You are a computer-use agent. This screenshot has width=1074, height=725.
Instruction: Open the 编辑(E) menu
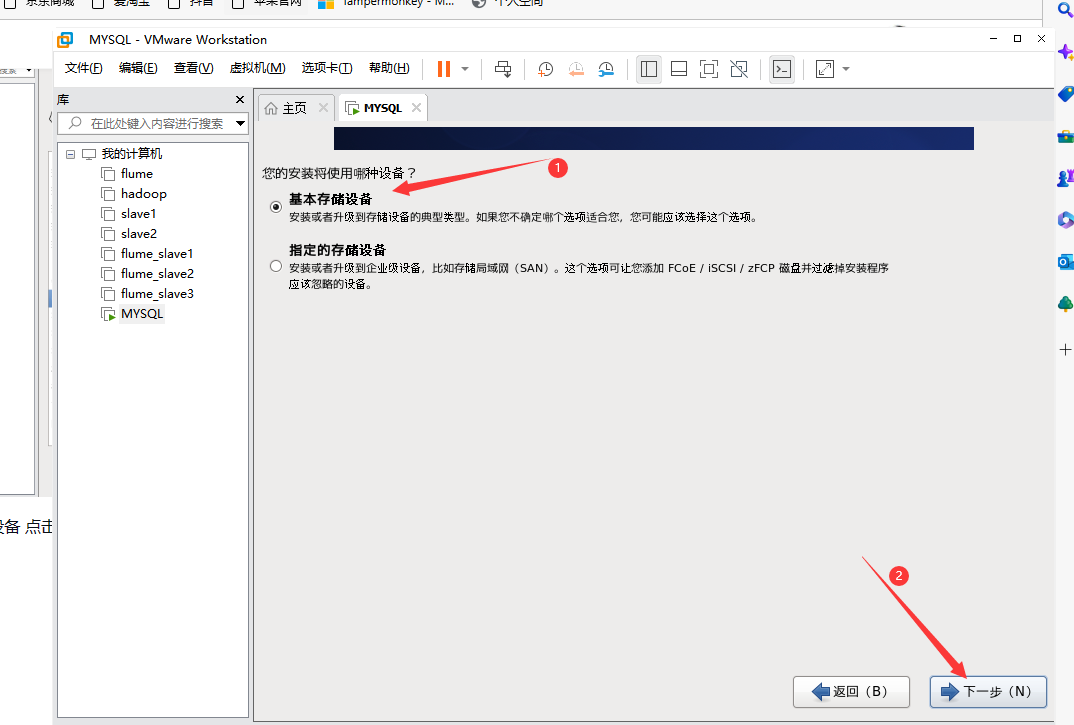pos(138,68)
